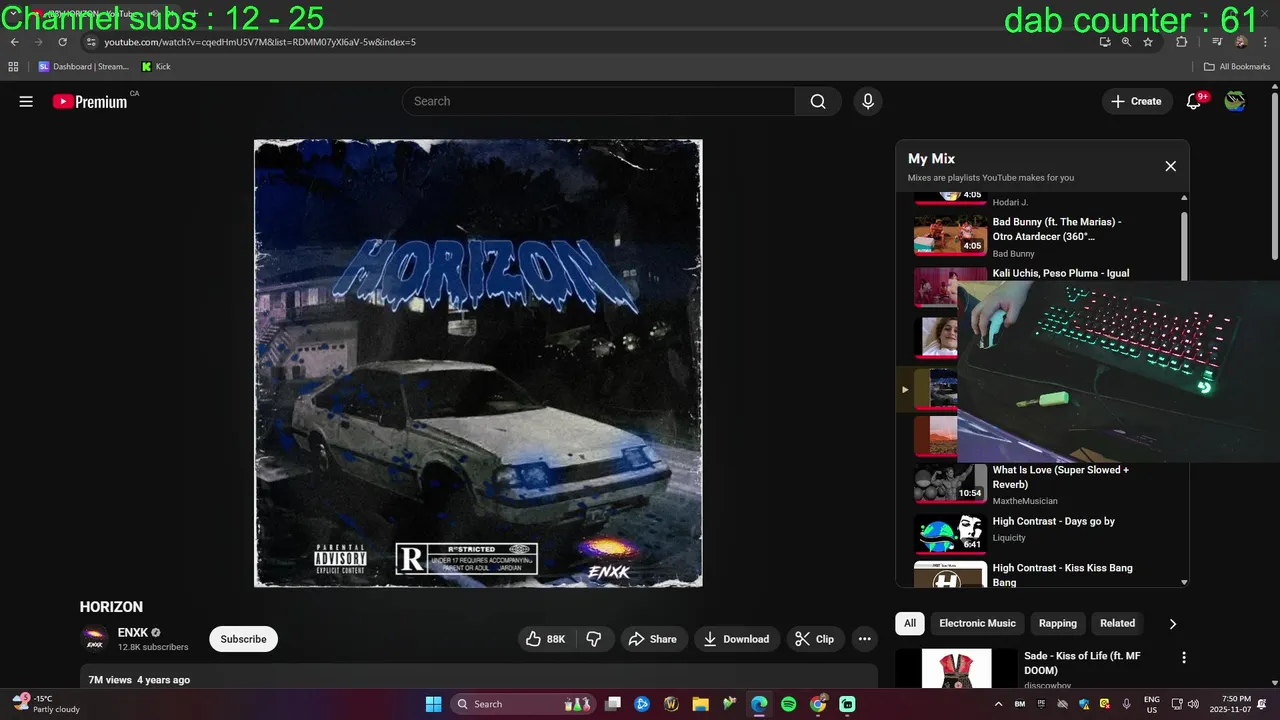
Task: Reload the page in the browser
Action: point(62,42)
